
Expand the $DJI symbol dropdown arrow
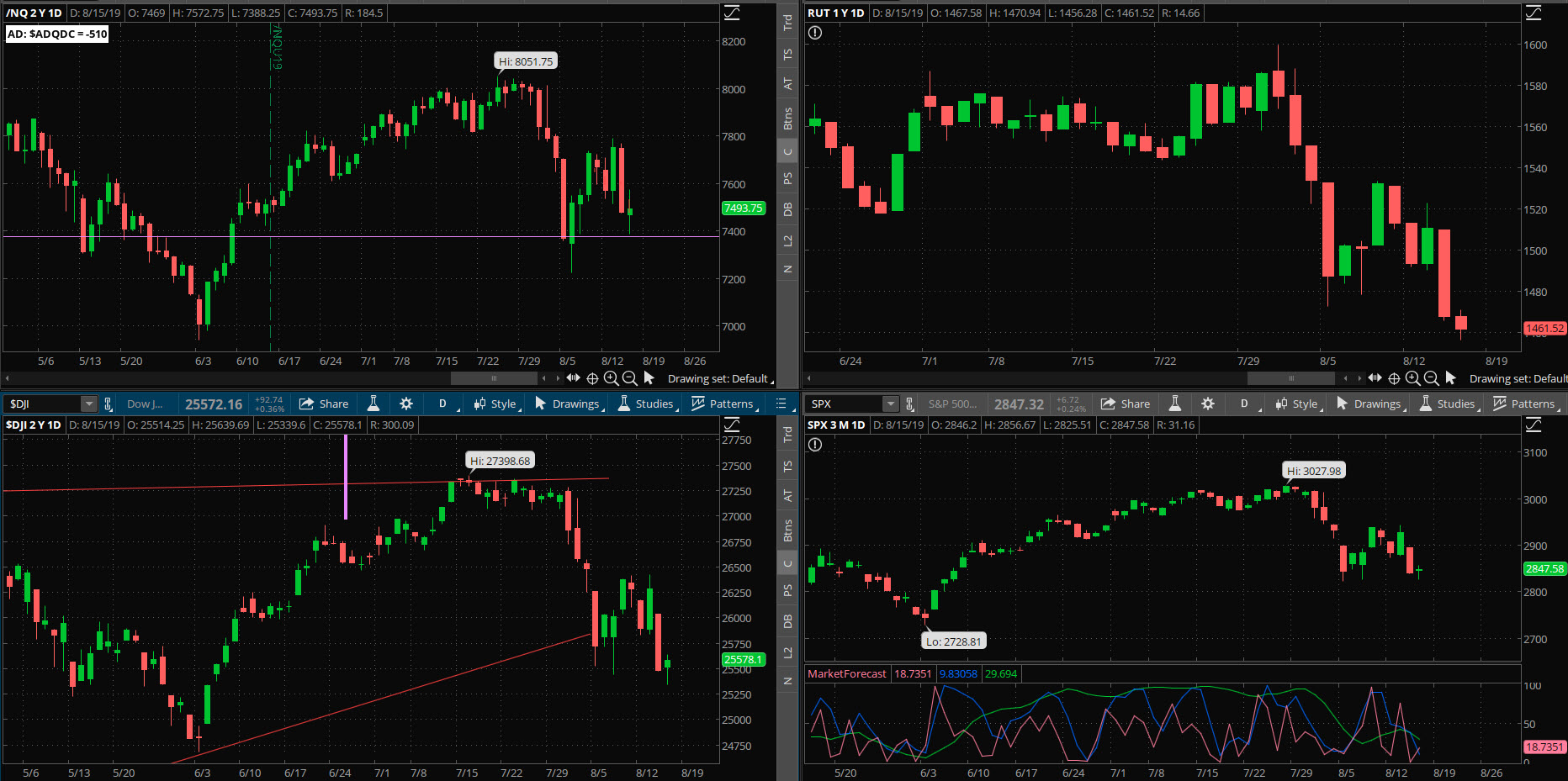[x=88, y=404]
